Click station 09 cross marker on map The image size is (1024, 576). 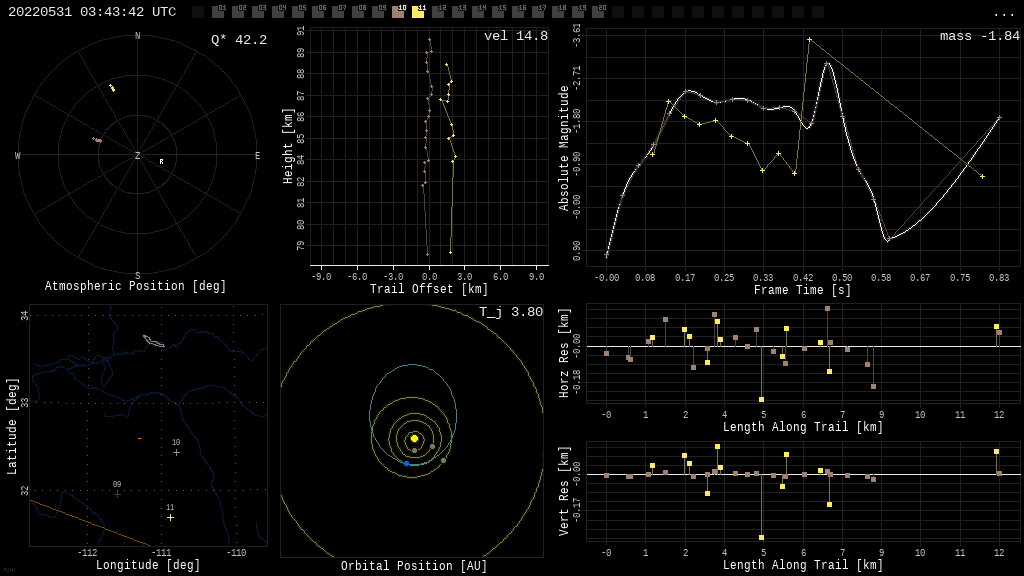[117, 493]
